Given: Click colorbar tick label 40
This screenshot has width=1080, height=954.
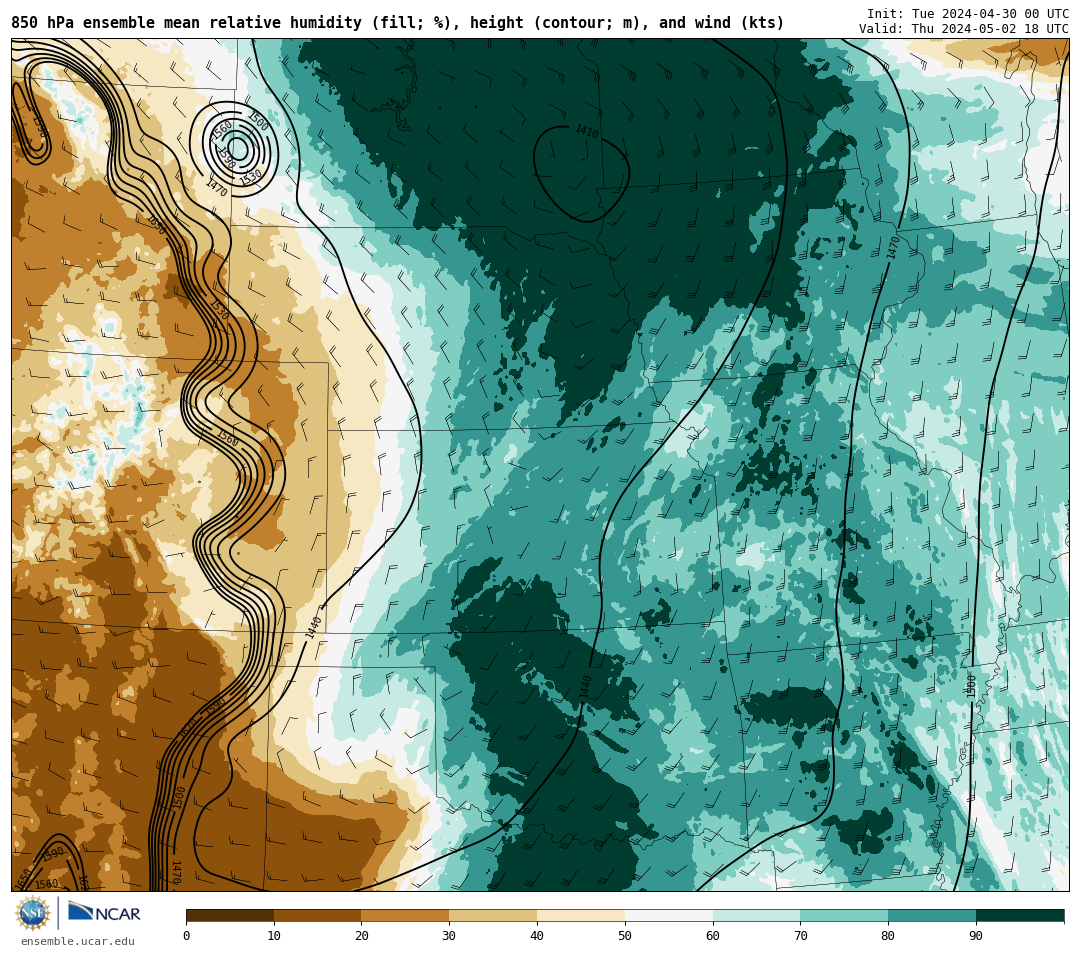Looking at the screenshot, I should pyautogui.click(x=537, y=935).
